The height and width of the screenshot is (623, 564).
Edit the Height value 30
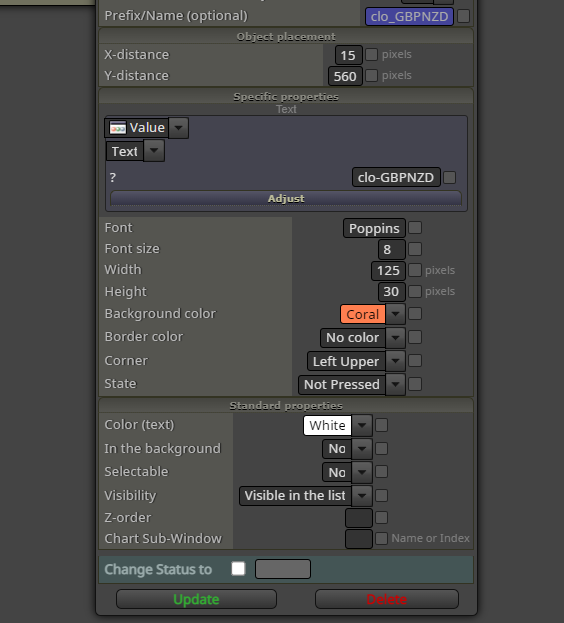pyautogui.click(x=392, y=292)
